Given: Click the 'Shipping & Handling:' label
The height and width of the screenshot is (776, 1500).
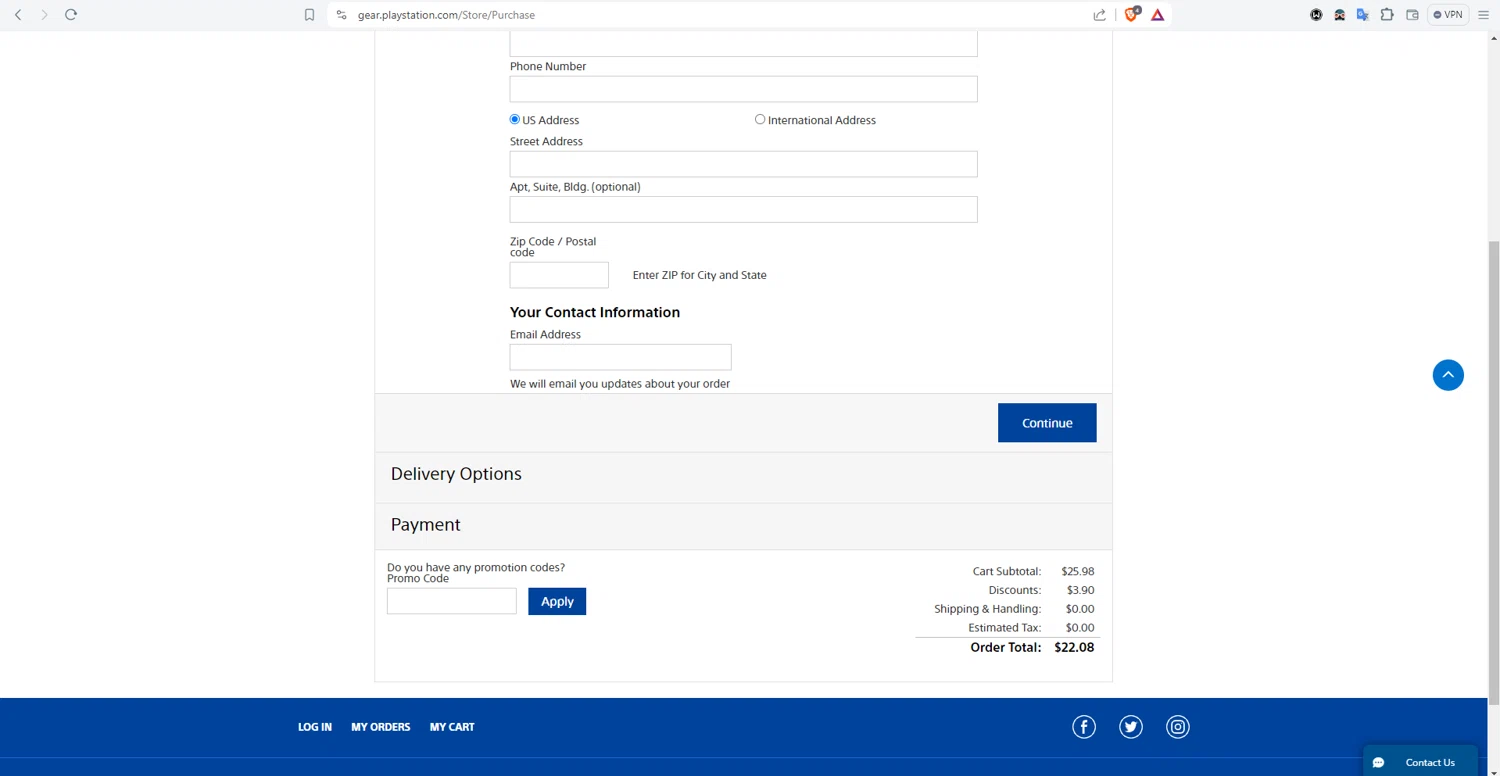Looking at the screenshot, I should click(x=988, y=609).
